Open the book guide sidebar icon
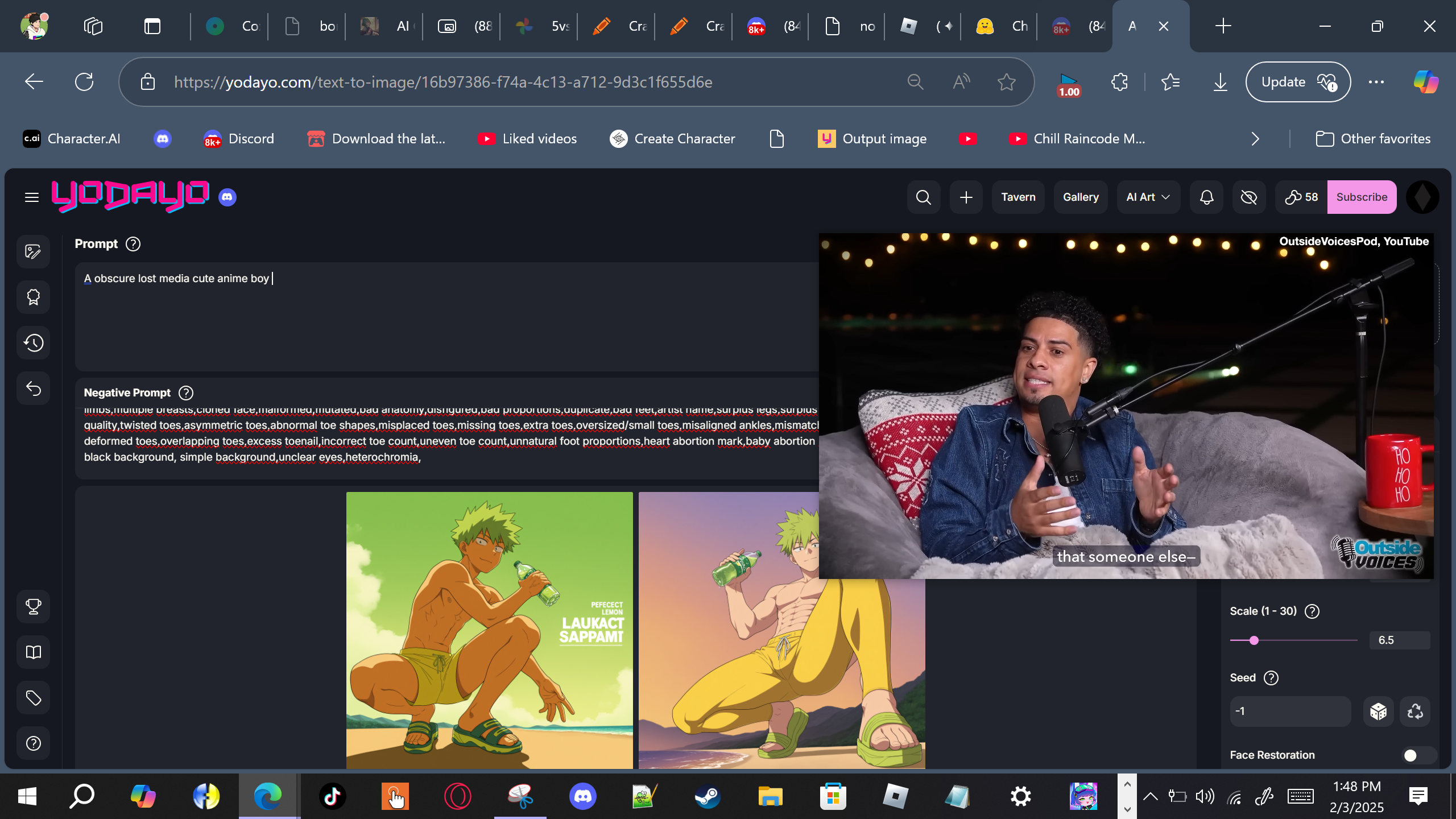The image size is (1456, 819). (x=34, y=652)
